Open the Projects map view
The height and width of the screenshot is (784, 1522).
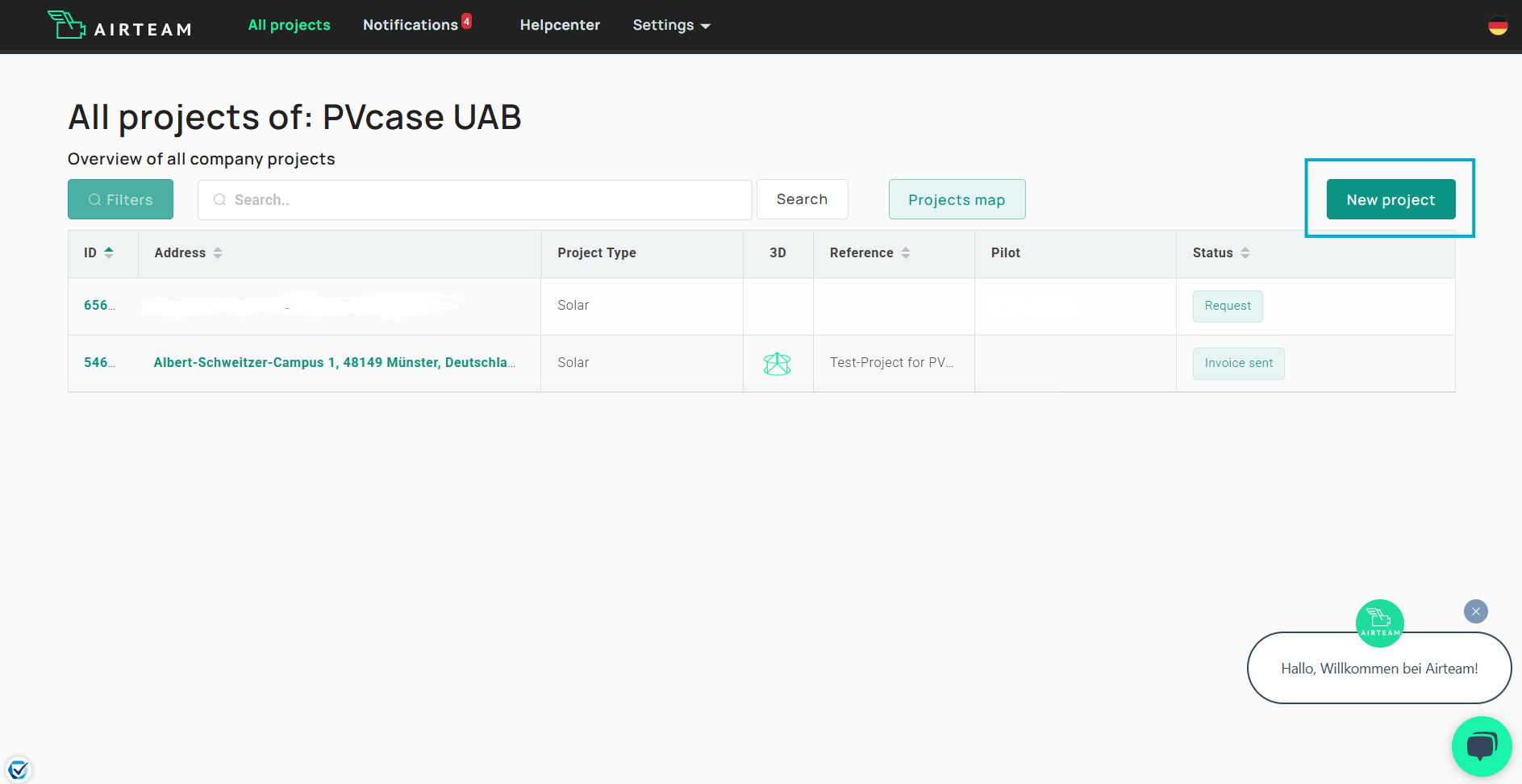pos(957,199)
